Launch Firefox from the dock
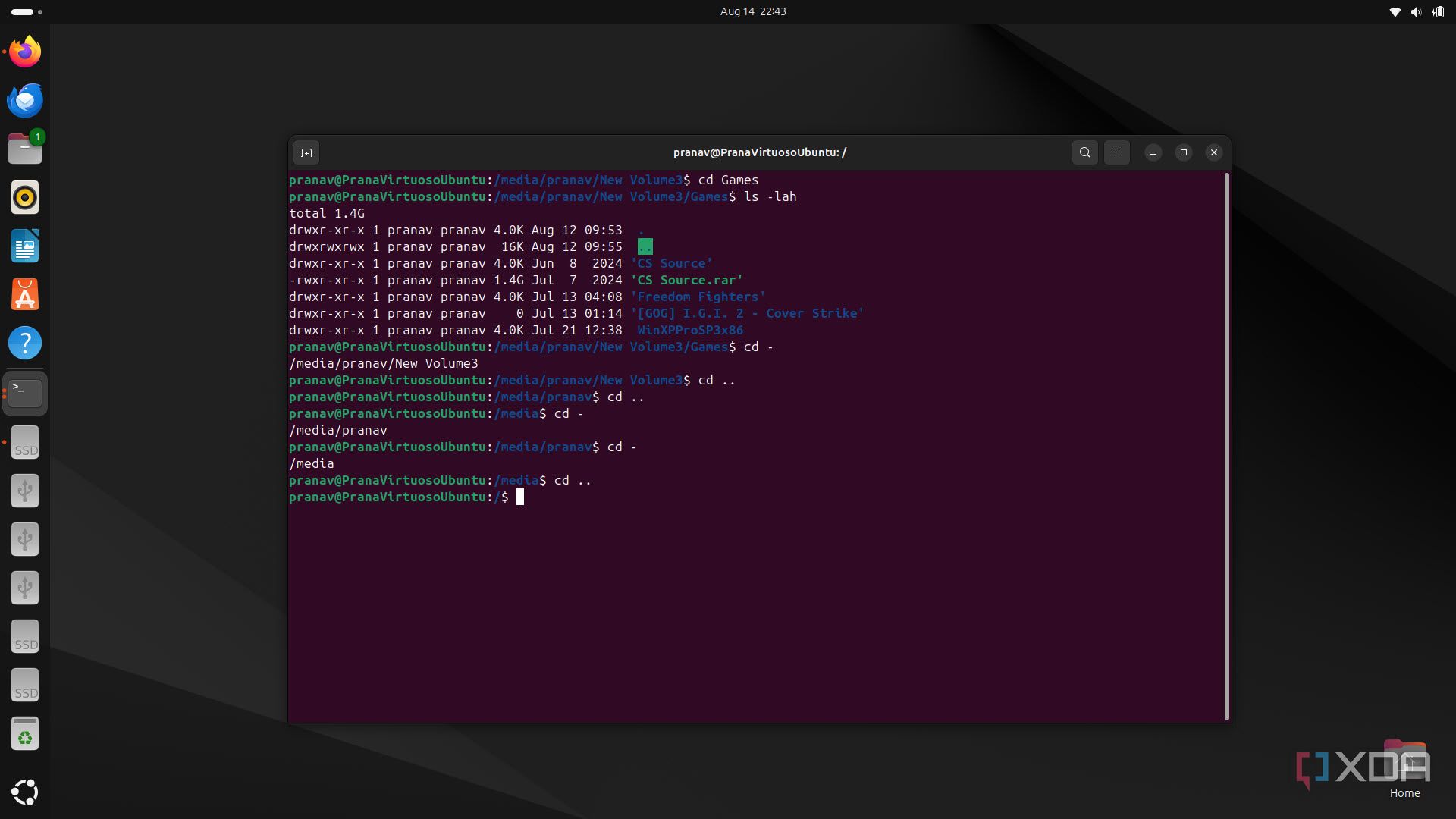Viewport: 1456px width, 819px height. pos(25,52)
